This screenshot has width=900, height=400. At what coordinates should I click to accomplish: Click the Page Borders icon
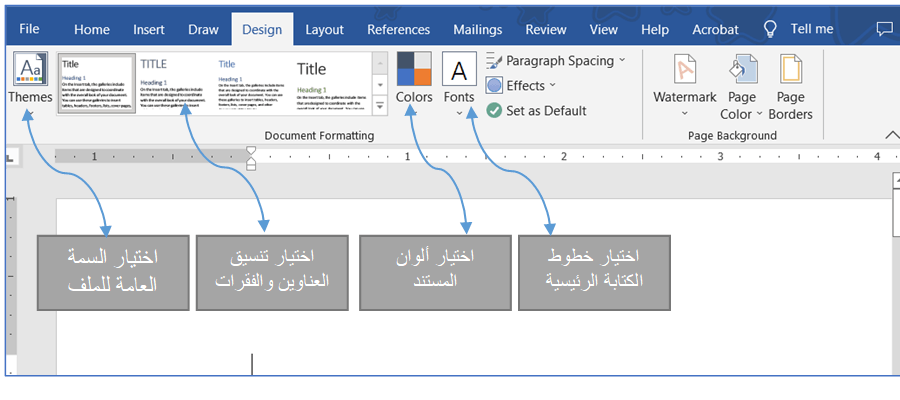coord(790,70)
